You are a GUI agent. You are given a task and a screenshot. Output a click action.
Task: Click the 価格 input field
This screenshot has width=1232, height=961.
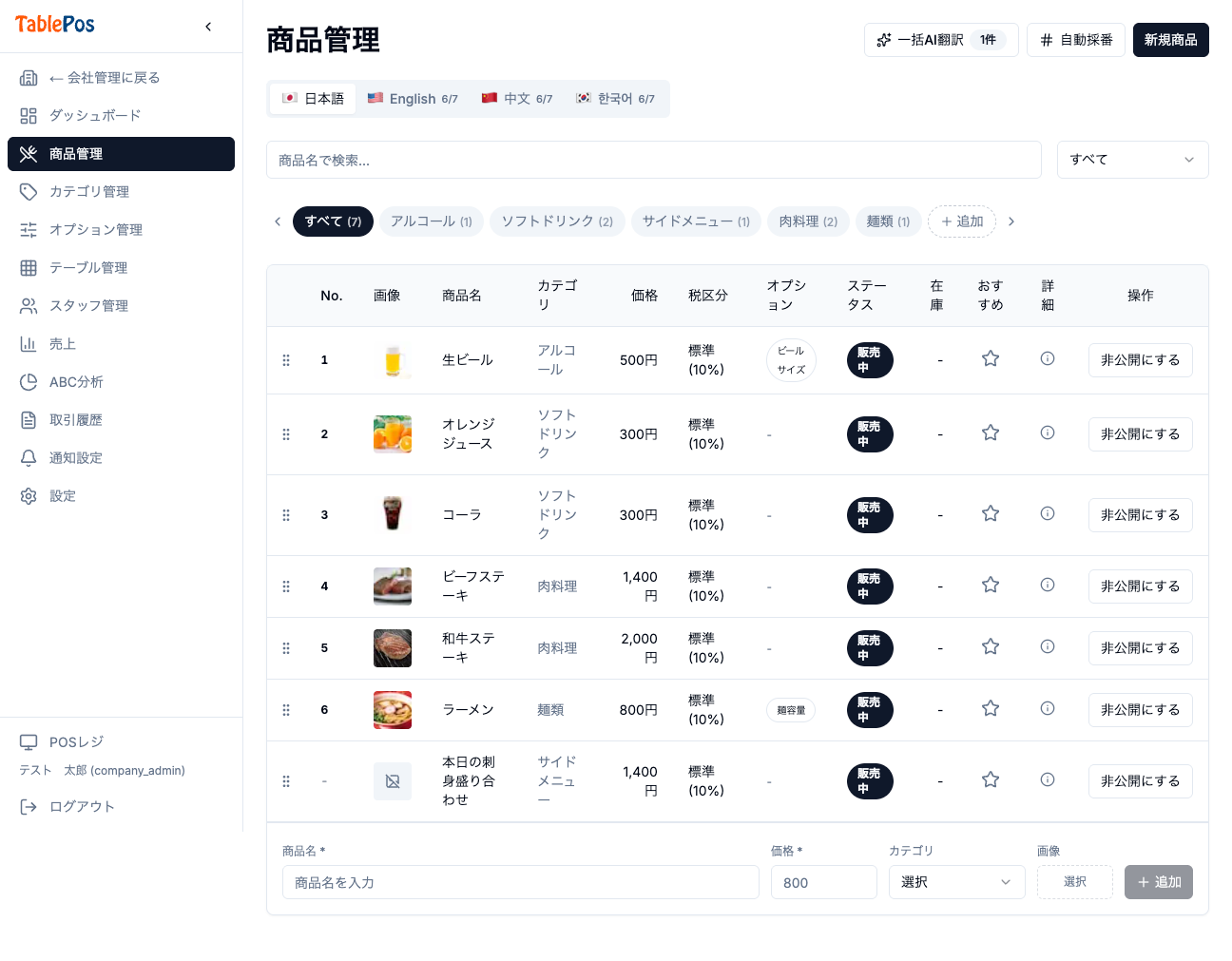click(824, 882)
